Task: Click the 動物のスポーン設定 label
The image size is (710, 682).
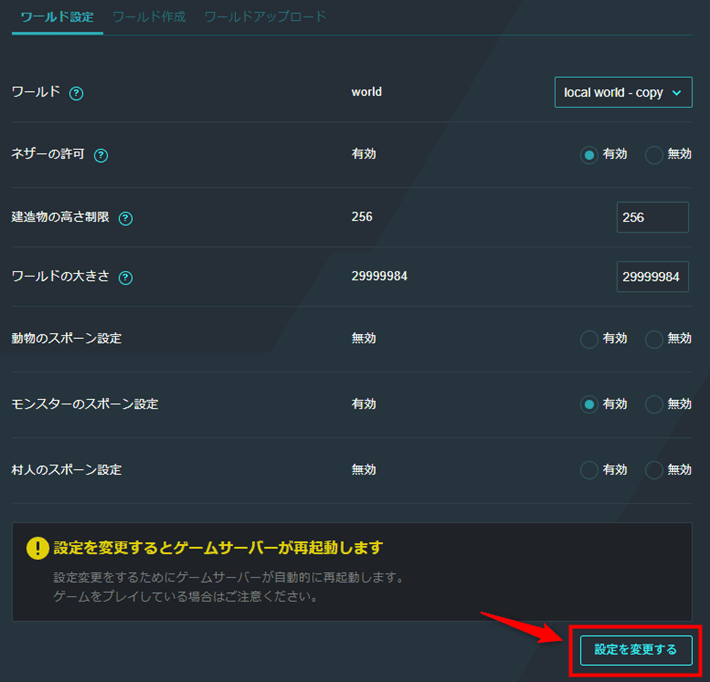Action: pos(66,338)
